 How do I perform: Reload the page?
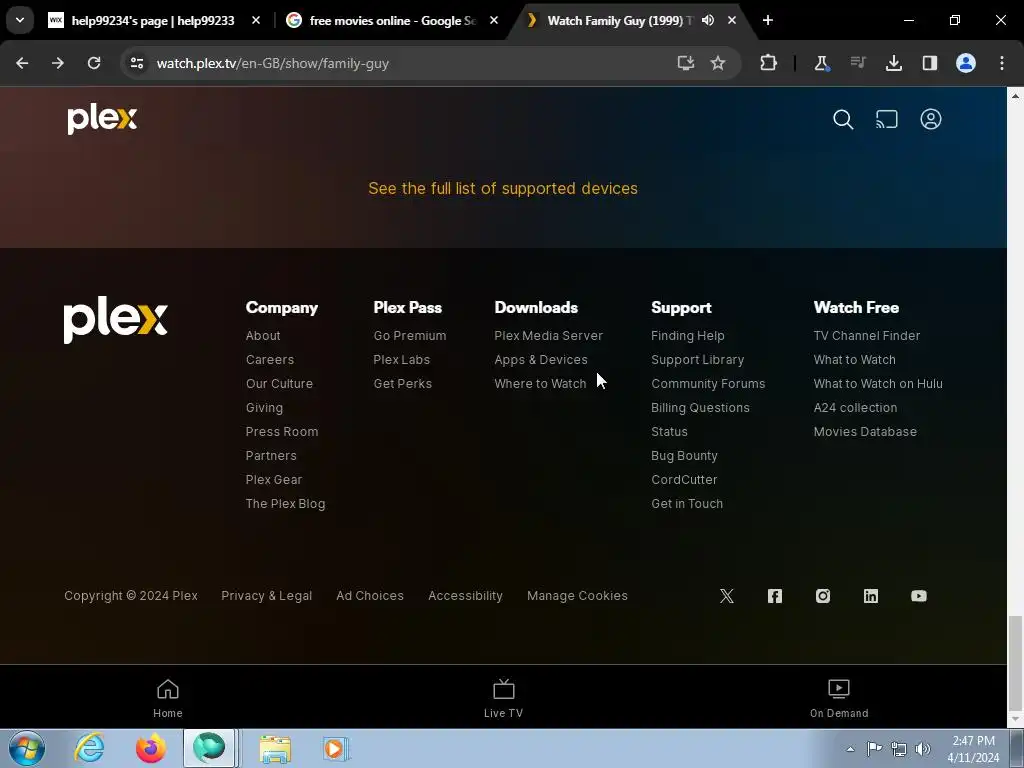(94, 63)
